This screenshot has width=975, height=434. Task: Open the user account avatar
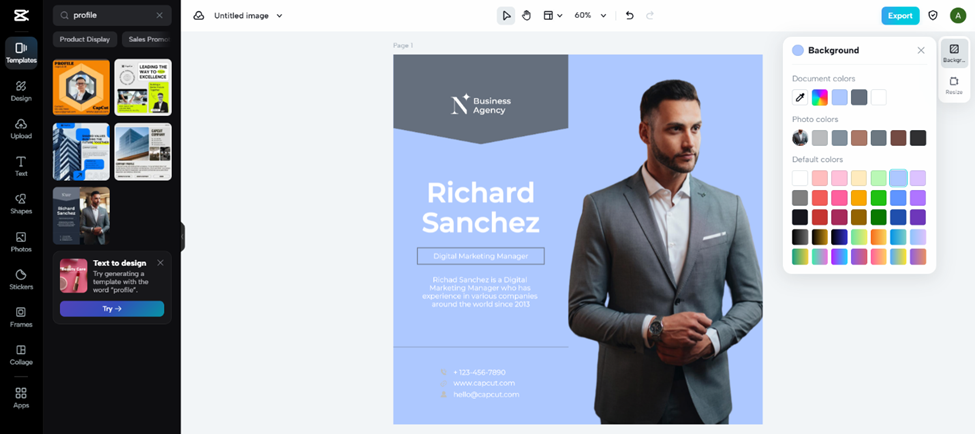click(958, 16)
